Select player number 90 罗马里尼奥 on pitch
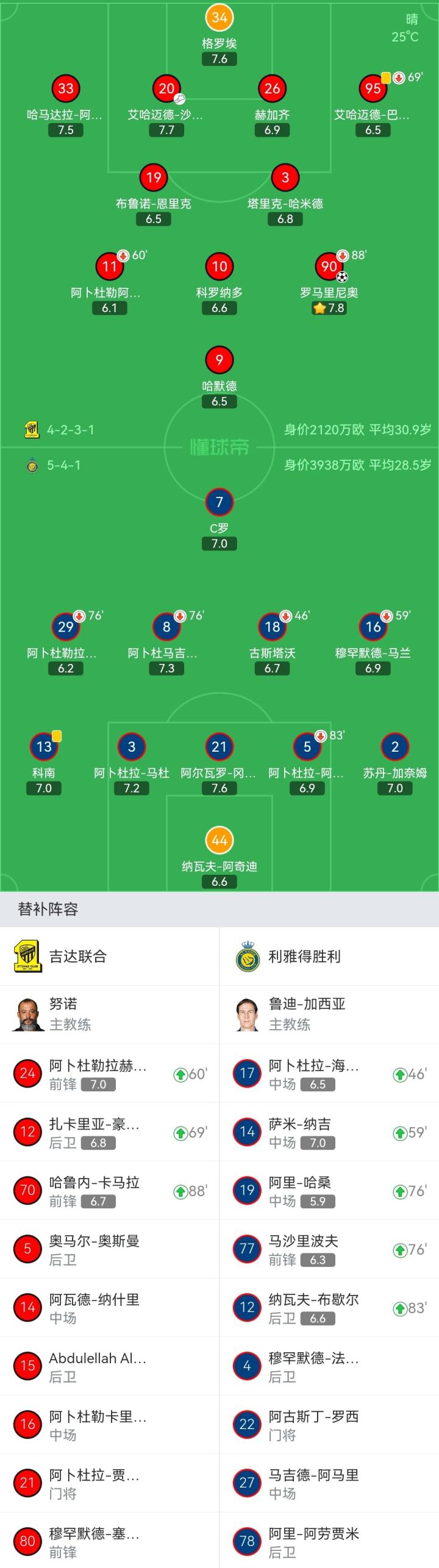 pyautogui.click(x=329, y=266)
